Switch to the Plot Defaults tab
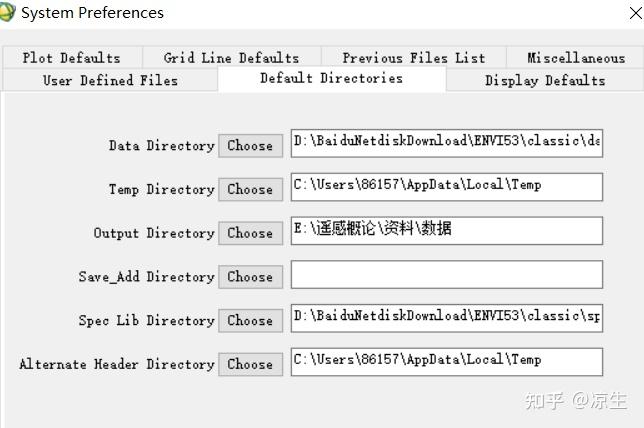Screen dimensions: 644x428 pyautogui.click(x=71, y=58)
